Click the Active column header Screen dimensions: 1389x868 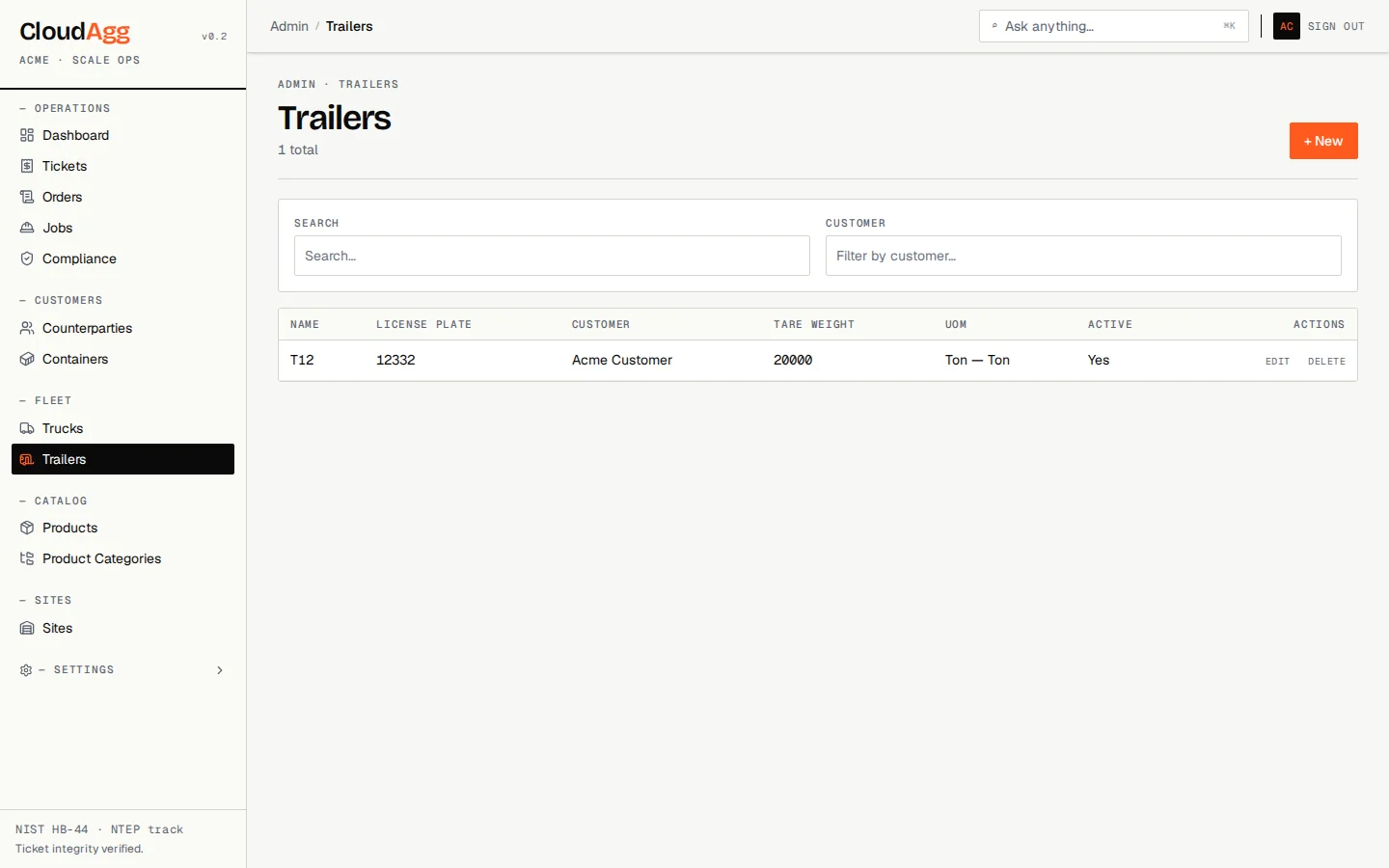point(1110,324)
